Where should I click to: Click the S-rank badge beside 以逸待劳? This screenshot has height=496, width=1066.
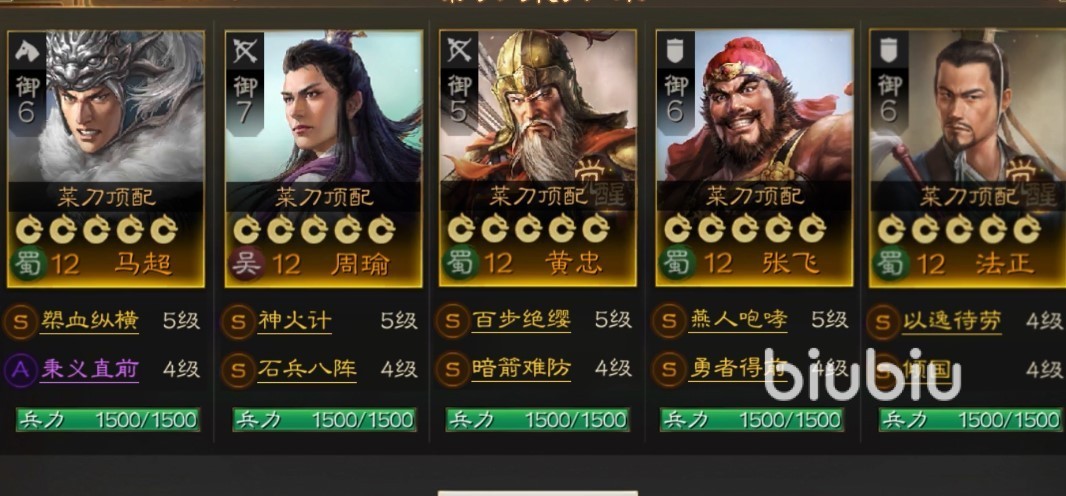[882, 321]
